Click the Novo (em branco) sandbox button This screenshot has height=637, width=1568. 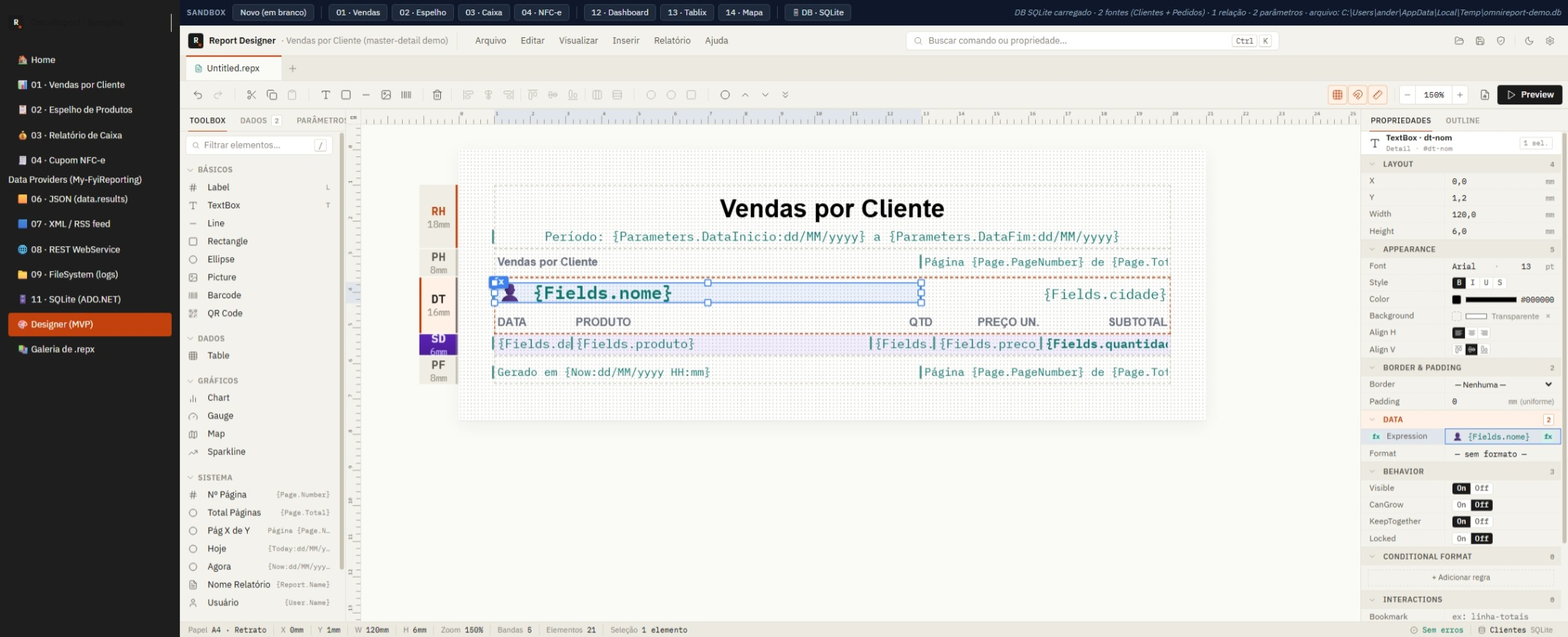tap(273, 12)
